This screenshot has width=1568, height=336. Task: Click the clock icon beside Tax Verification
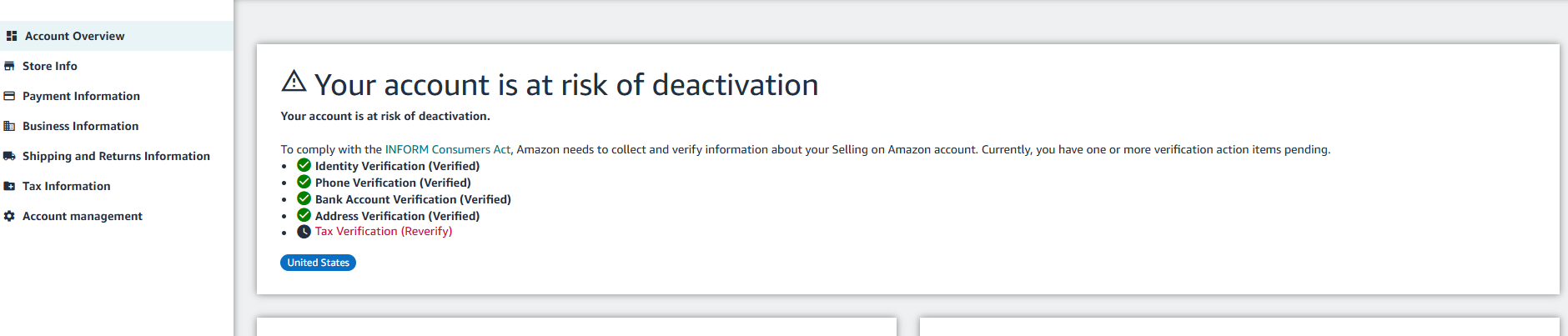click(x=304, y=231)
